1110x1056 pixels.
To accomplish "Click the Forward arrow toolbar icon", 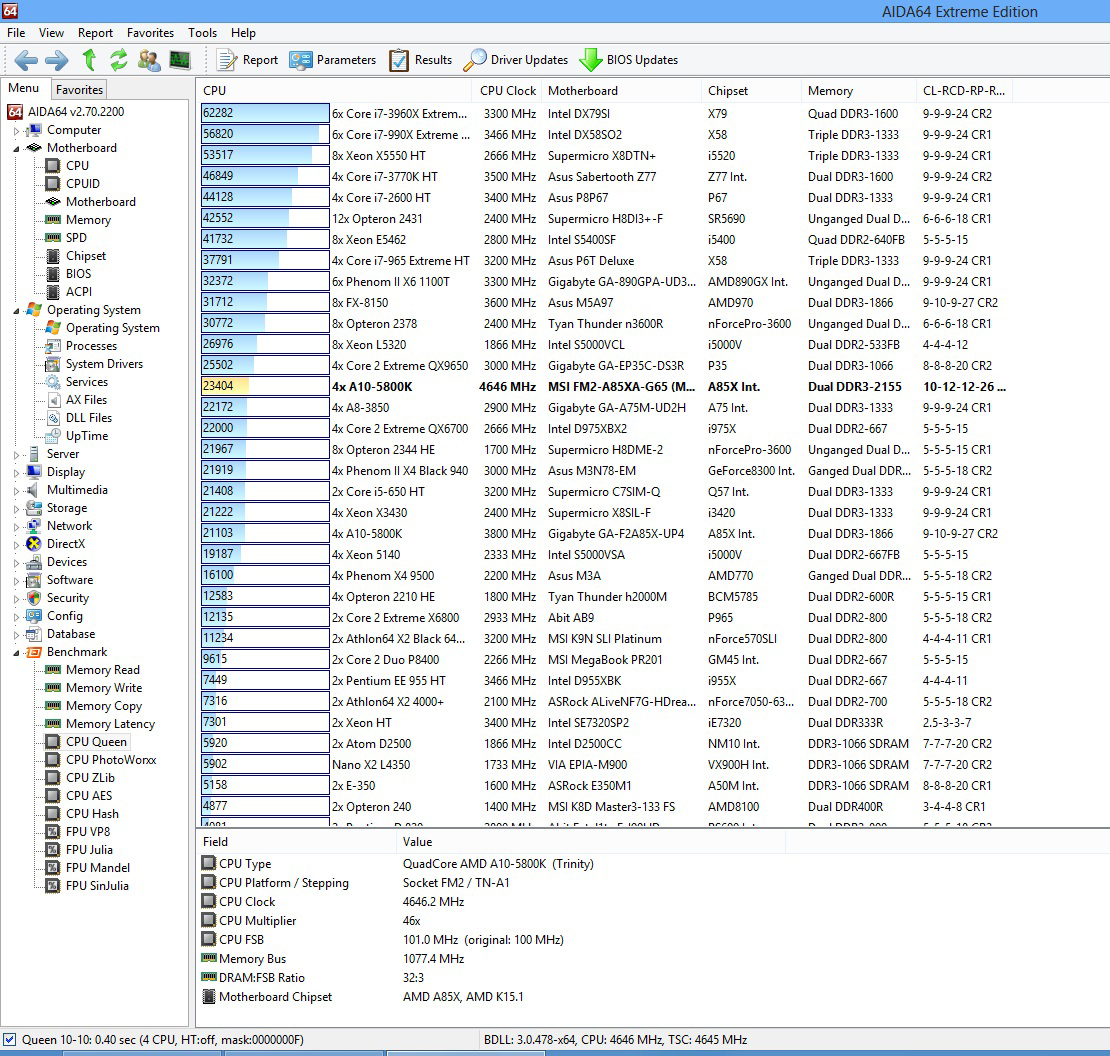I will [x=57, y=60].
